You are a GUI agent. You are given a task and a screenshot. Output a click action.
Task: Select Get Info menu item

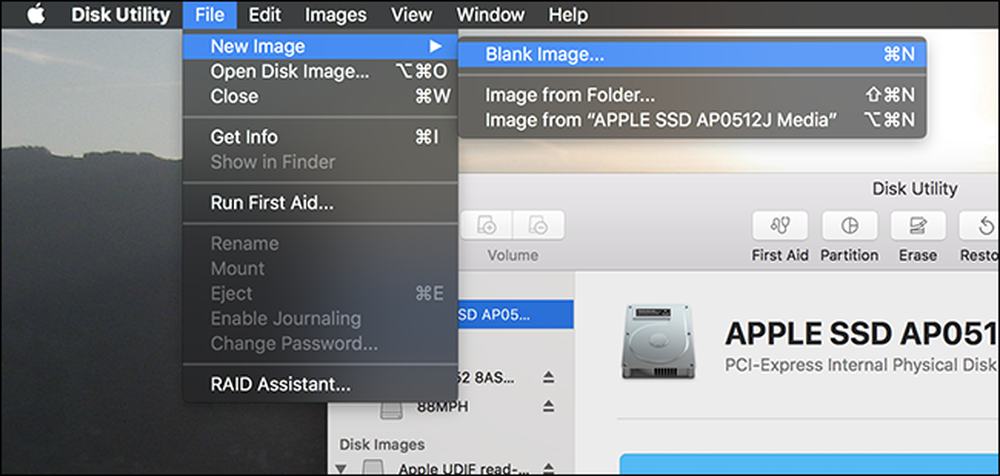pos(320,137)
